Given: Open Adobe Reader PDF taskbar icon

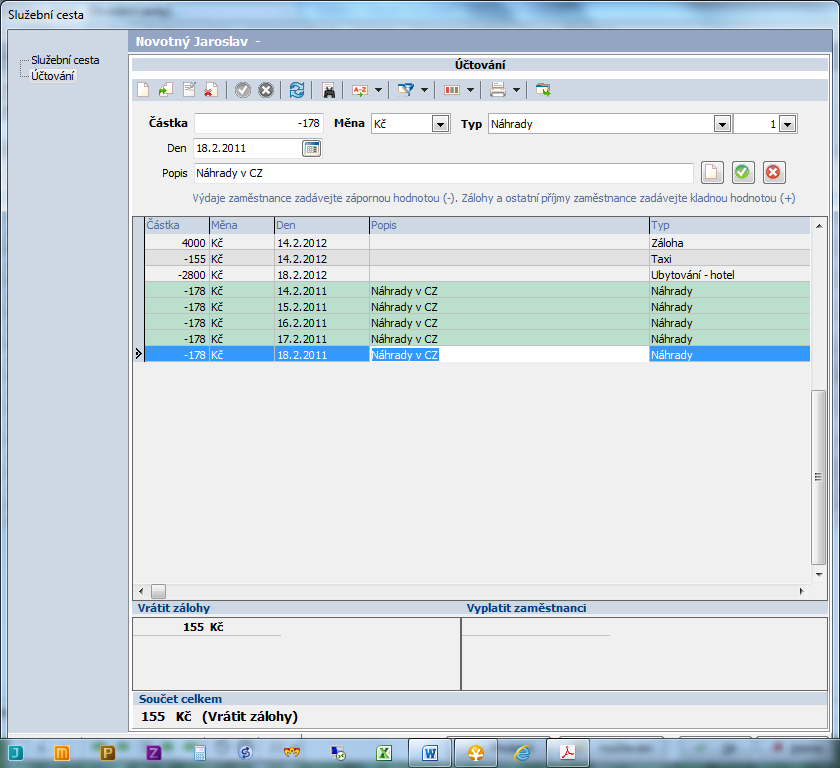Looking at the screenshot, I should 568,753.
